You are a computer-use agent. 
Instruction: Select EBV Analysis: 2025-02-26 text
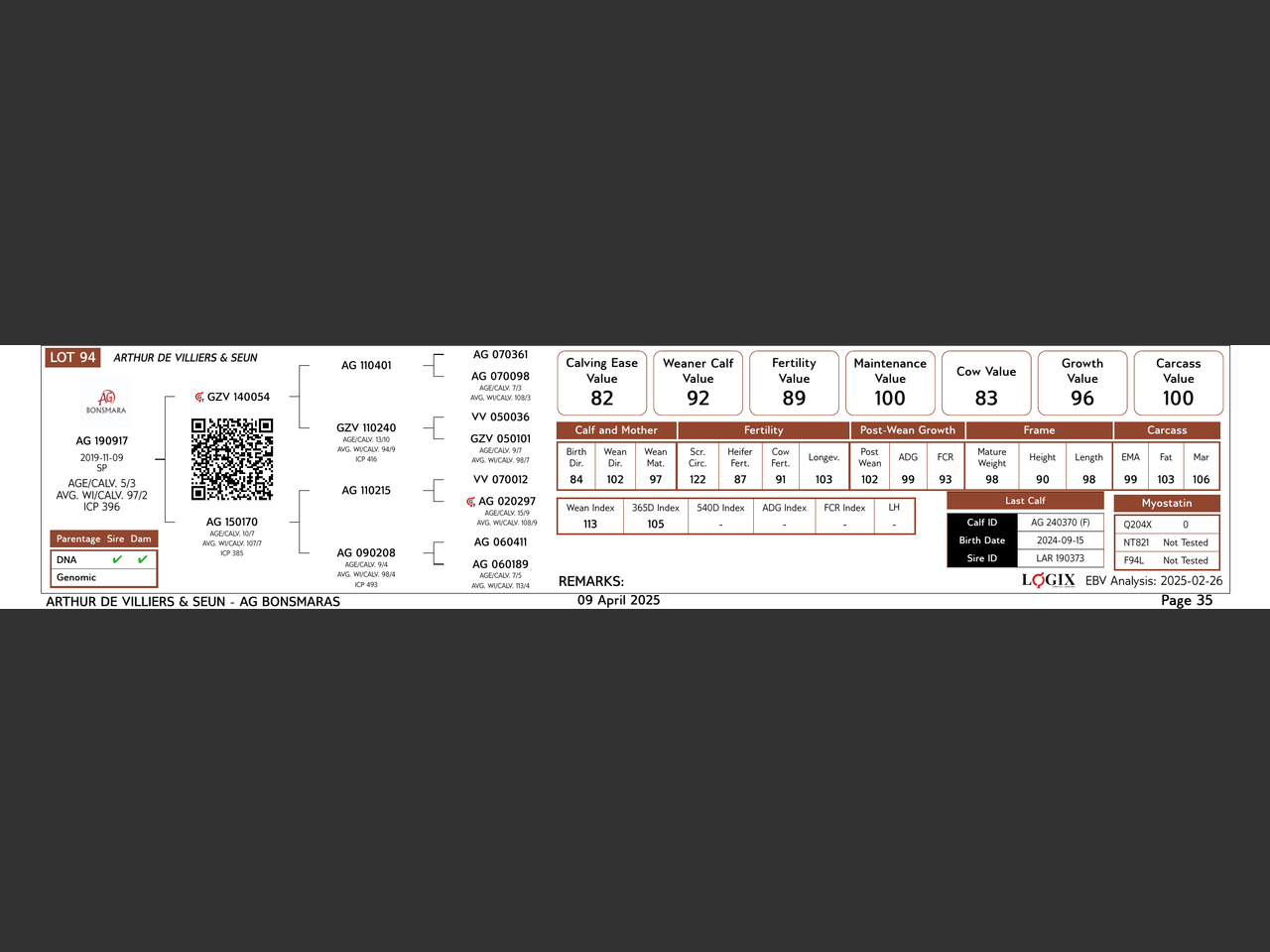[1154, 581]
